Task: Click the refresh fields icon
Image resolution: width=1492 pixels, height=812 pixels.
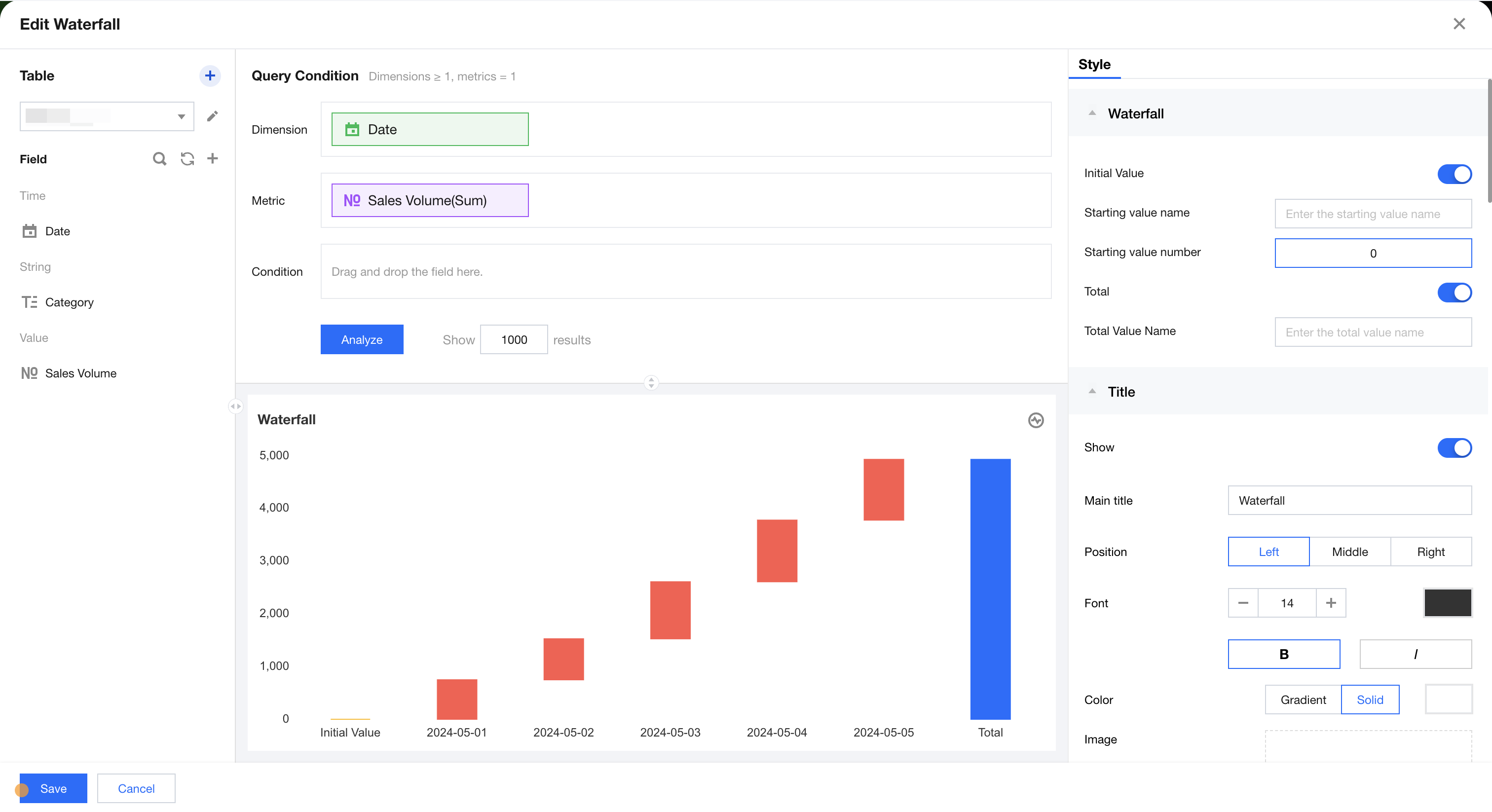Action: (x=187, y=159)
